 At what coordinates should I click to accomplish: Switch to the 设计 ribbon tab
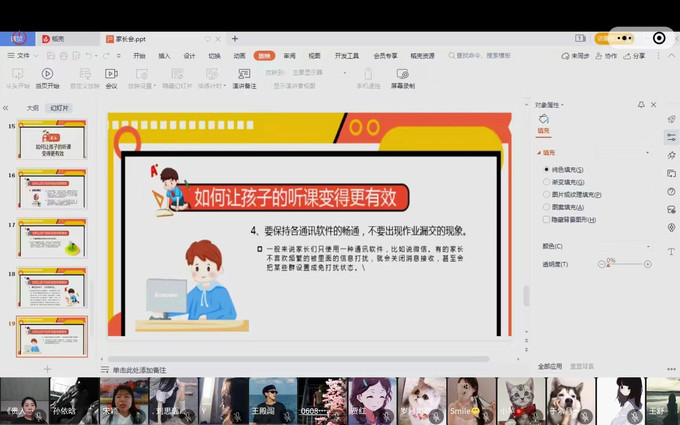pos(189,56)
